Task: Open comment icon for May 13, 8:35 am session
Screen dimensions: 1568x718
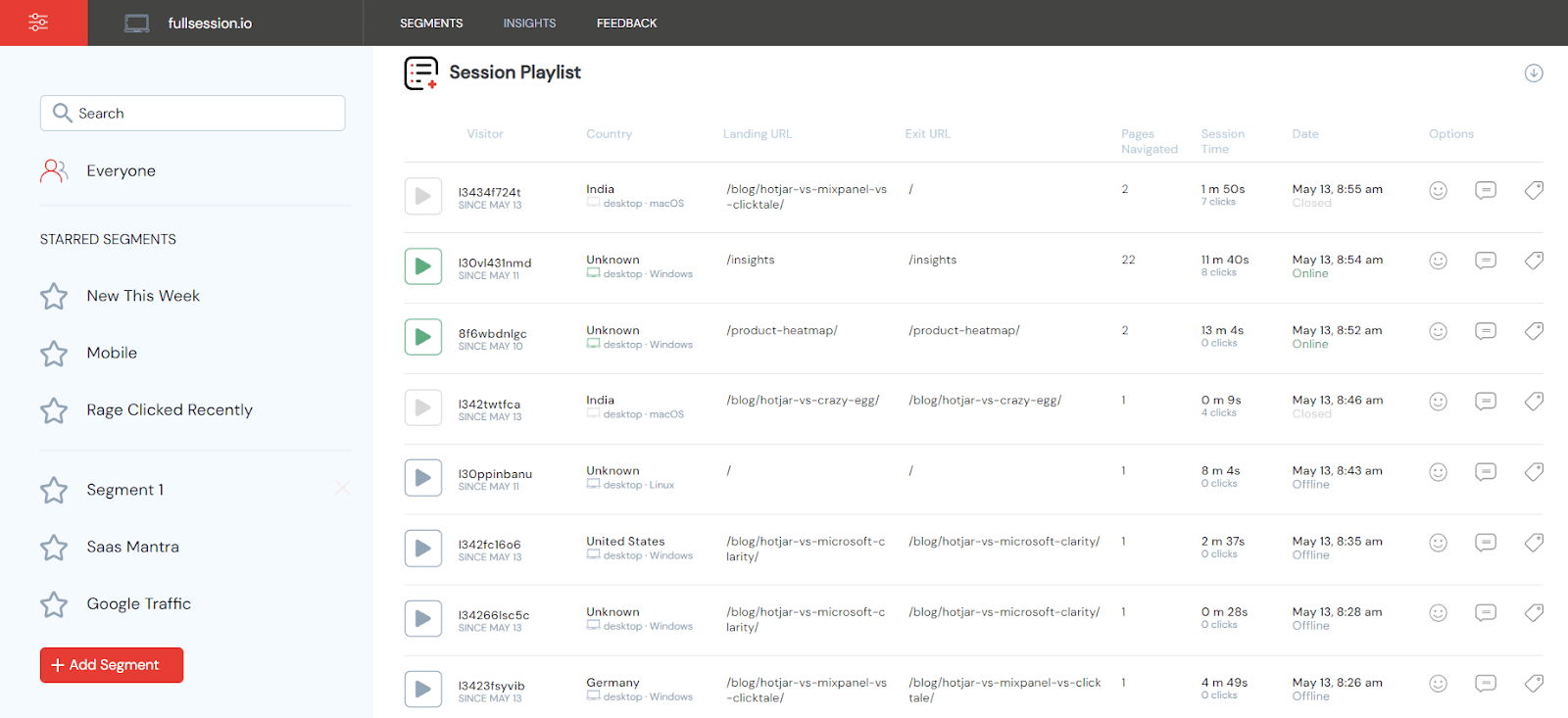Action: coord(1486,543)
